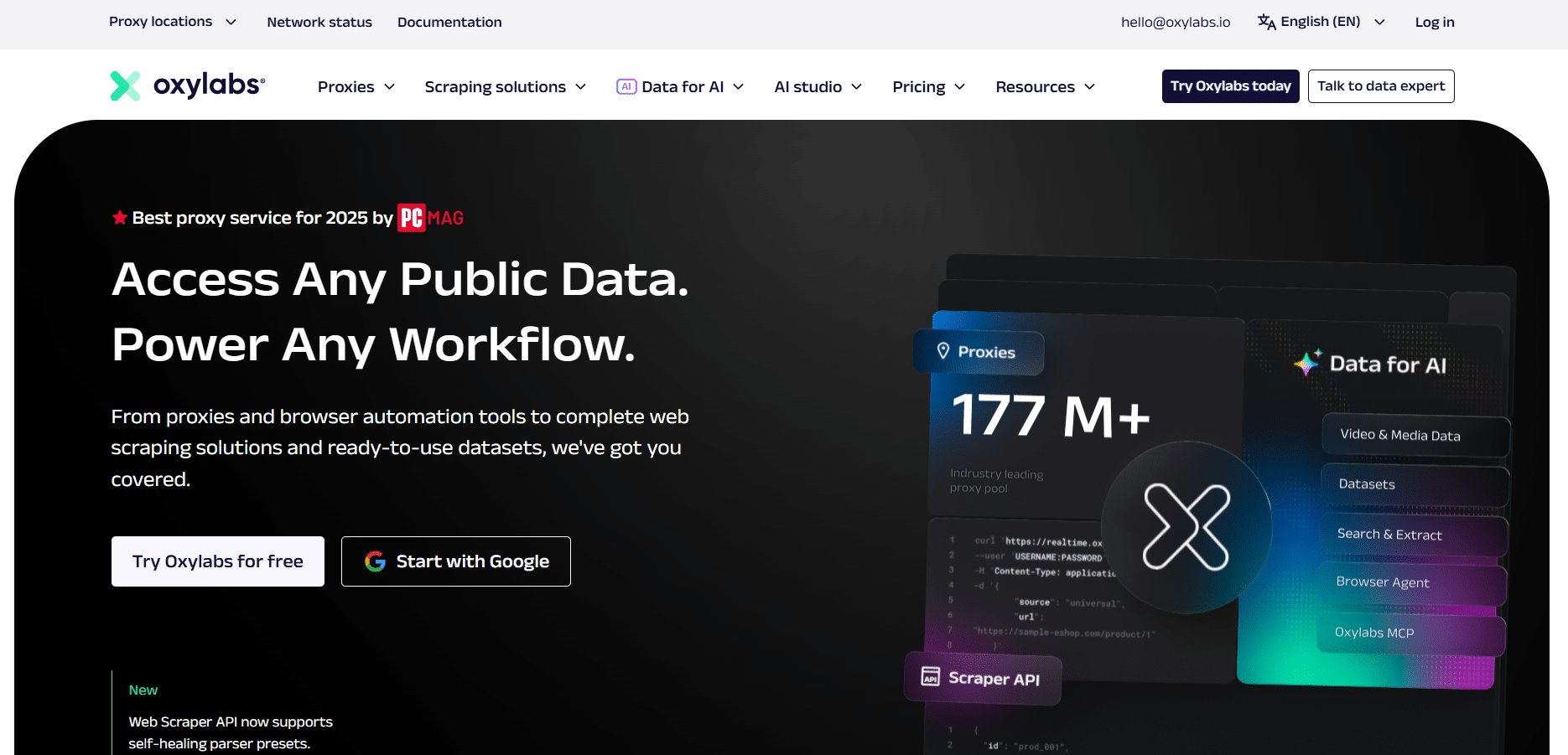This screenshot has width=1568, height=755.
Task: Click the Google G logo icon
Action: [x=375, y=561]
